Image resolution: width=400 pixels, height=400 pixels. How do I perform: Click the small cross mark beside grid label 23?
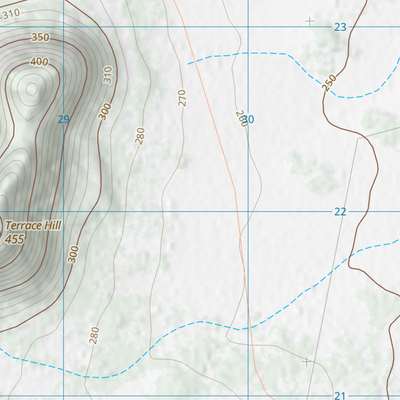coord(310,21)
